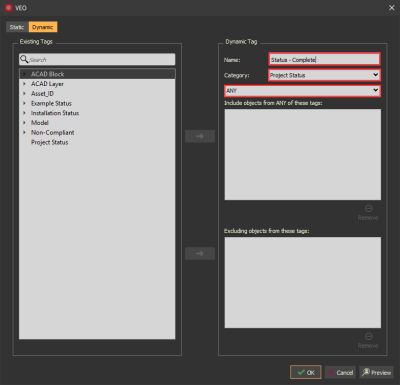Expand the ACAD Block tree node
The image size is (400, 385).
pyautogui.click(x=24, y=74)
